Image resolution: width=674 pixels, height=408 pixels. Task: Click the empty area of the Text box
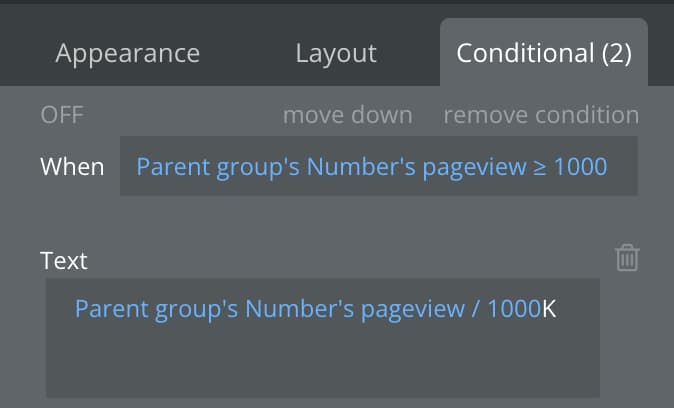pos(323,365)
